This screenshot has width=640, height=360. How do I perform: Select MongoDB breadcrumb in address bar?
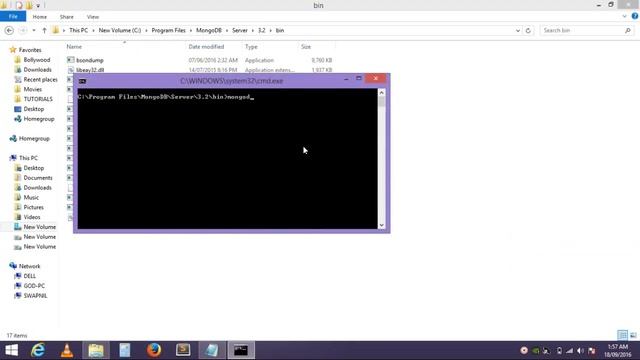pyautogui.click(x=209, y=31)
